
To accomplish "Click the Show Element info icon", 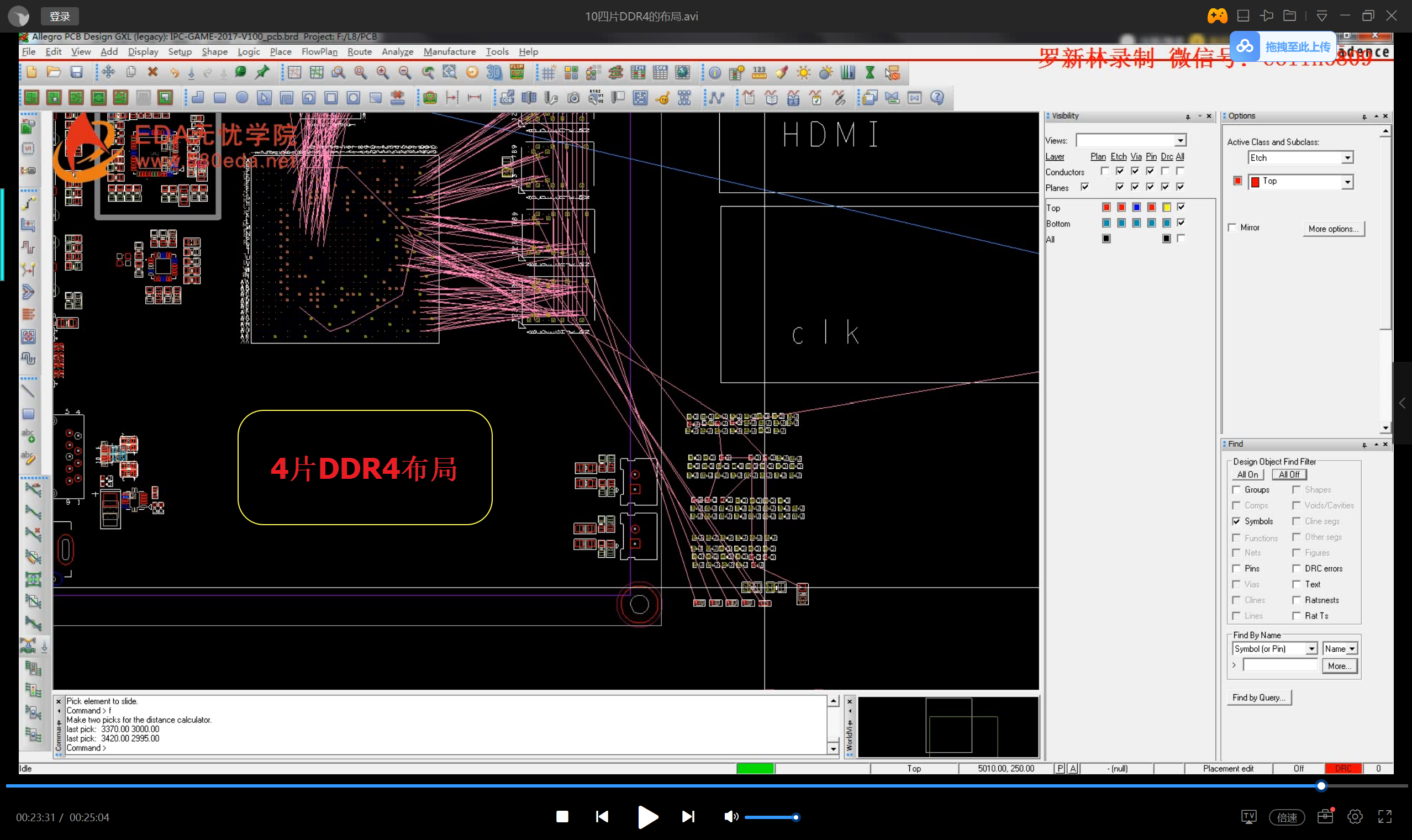I will pyautogui.click(x=714, y=72).
